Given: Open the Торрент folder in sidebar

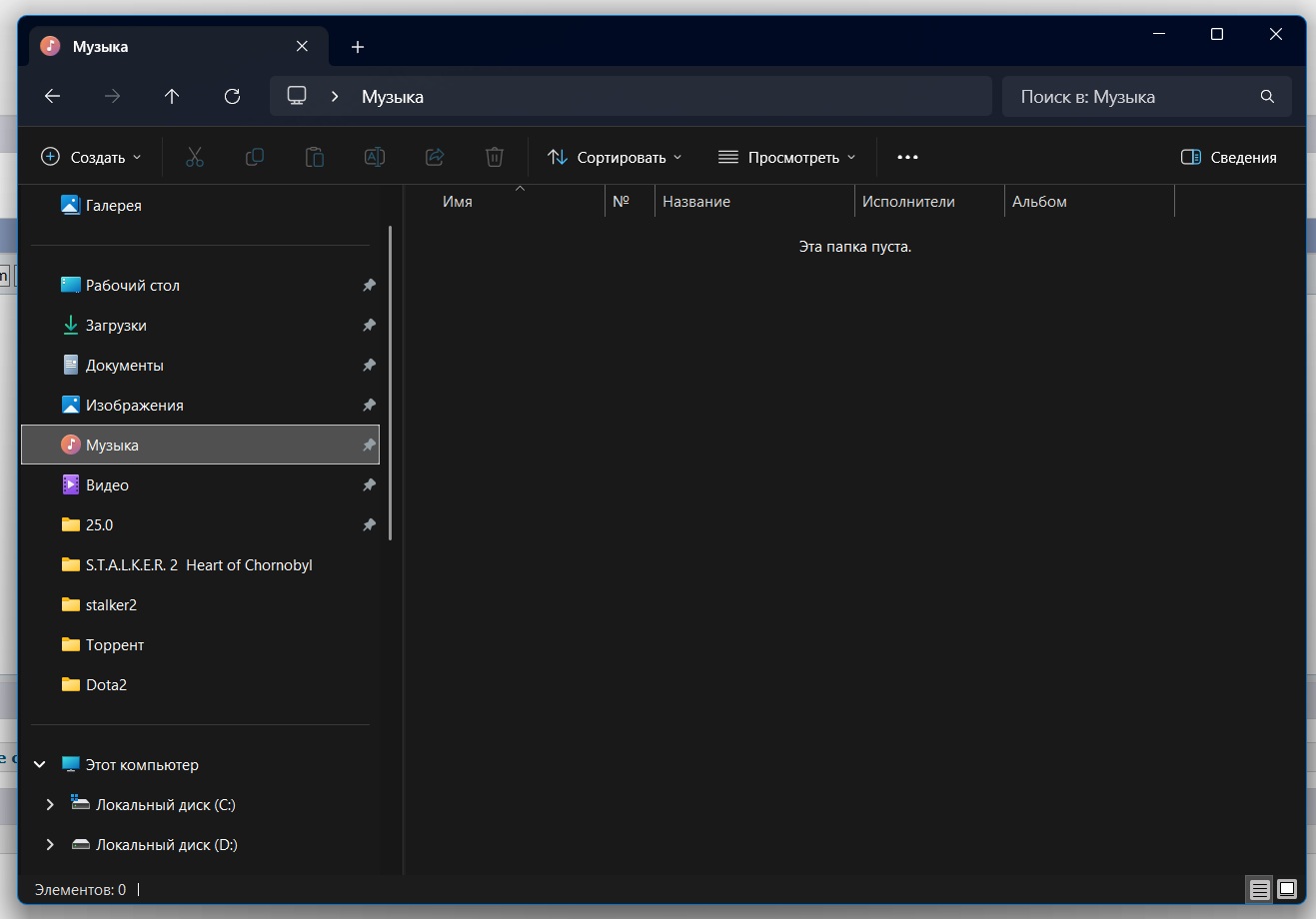Looking at the screenshot, I should click(200, 645).
